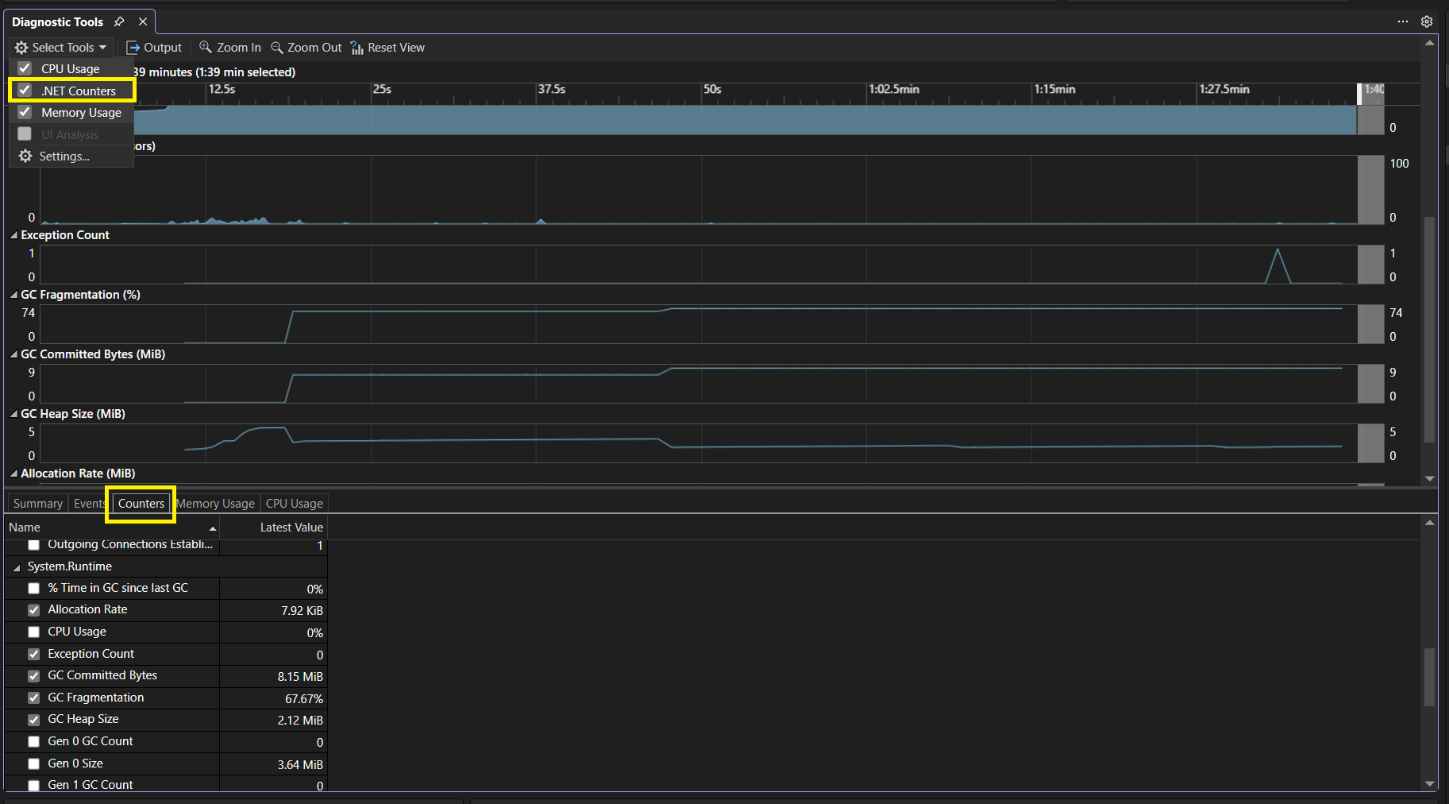Collapse the Allocation Rate (MiB) graph
The height and width of the screenshot is (804, 1449).
pyautogui.click(x=14, y=473)
